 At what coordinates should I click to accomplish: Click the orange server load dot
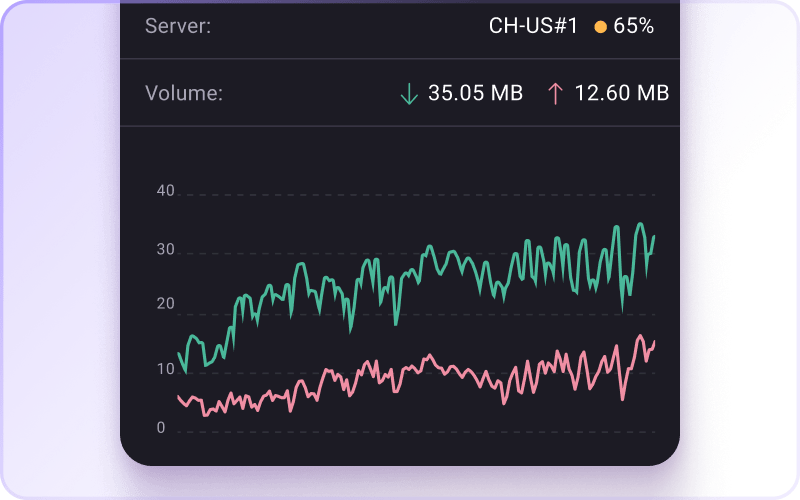click(x=601, y=27)
